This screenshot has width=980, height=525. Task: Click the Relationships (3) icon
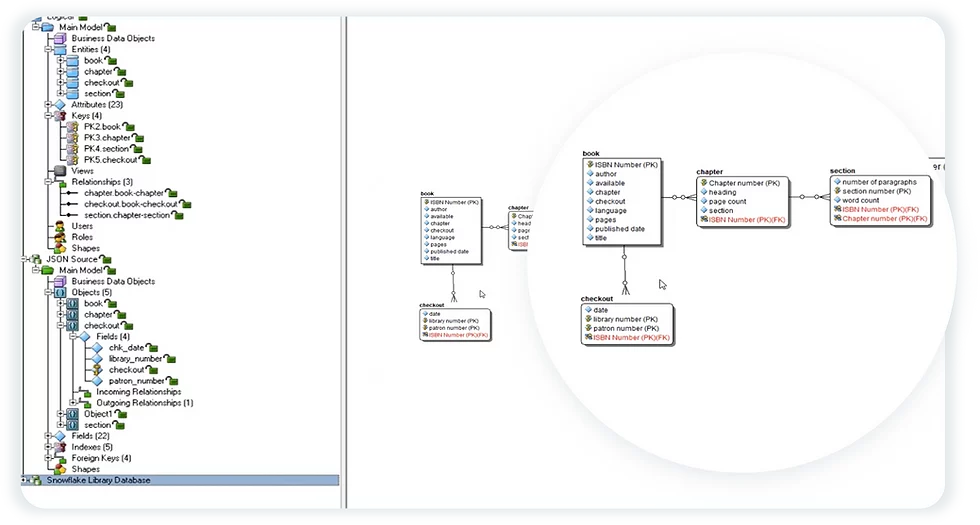61,182
